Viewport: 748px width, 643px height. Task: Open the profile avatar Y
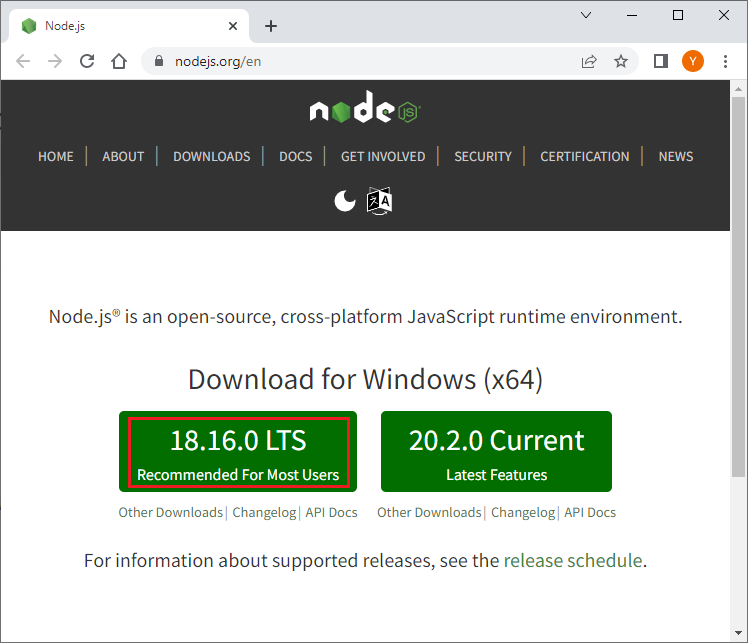click(x=693, y=61)
